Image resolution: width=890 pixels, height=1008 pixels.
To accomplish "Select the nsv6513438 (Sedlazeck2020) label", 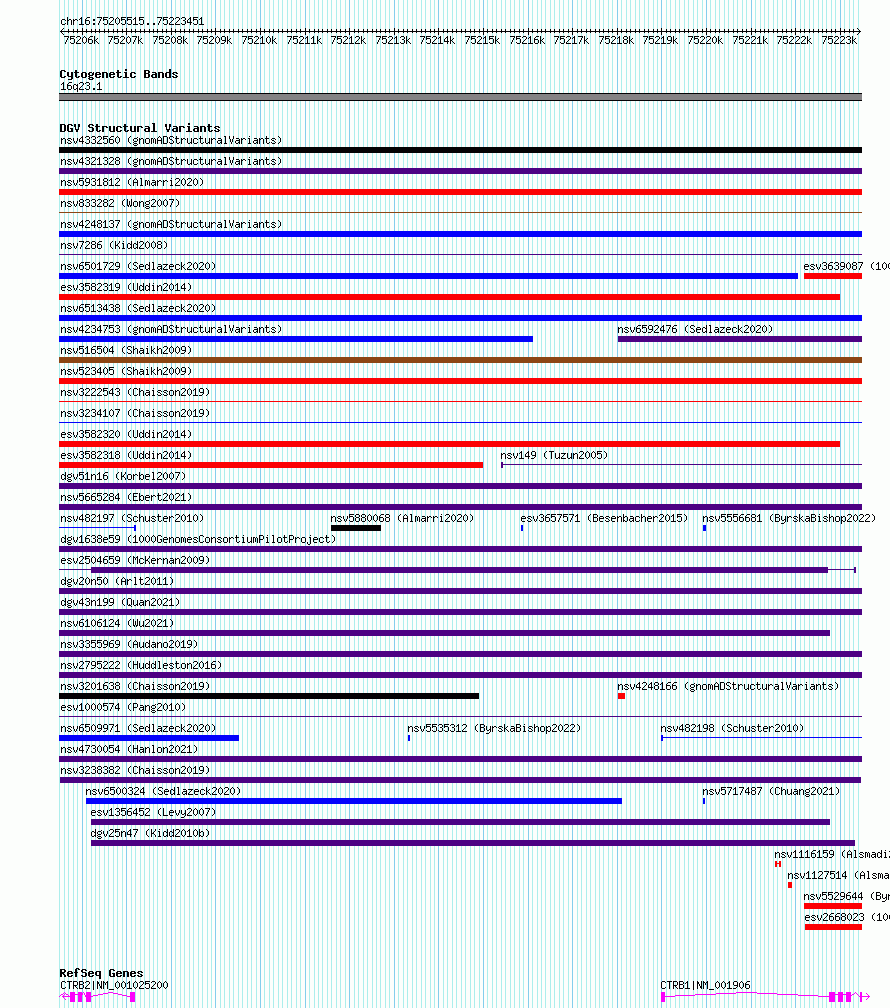I will click(x=138, y=309).
